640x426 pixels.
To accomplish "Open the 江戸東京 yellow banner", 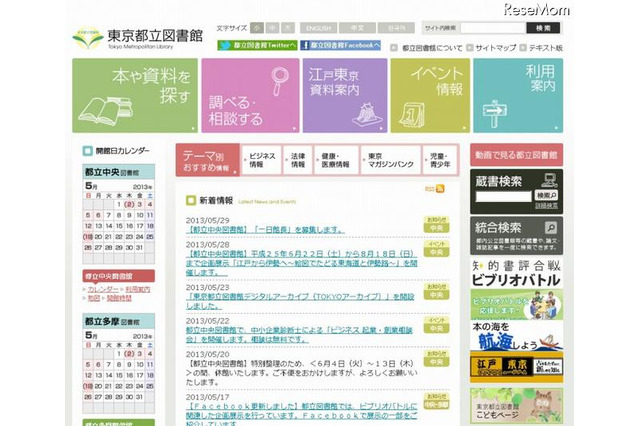I will pyautogui.click(x=516, y=368).
